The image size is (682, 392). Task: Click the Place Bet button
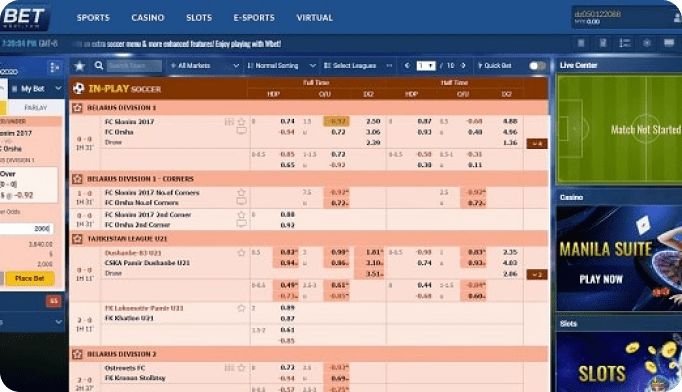(30, 278)
